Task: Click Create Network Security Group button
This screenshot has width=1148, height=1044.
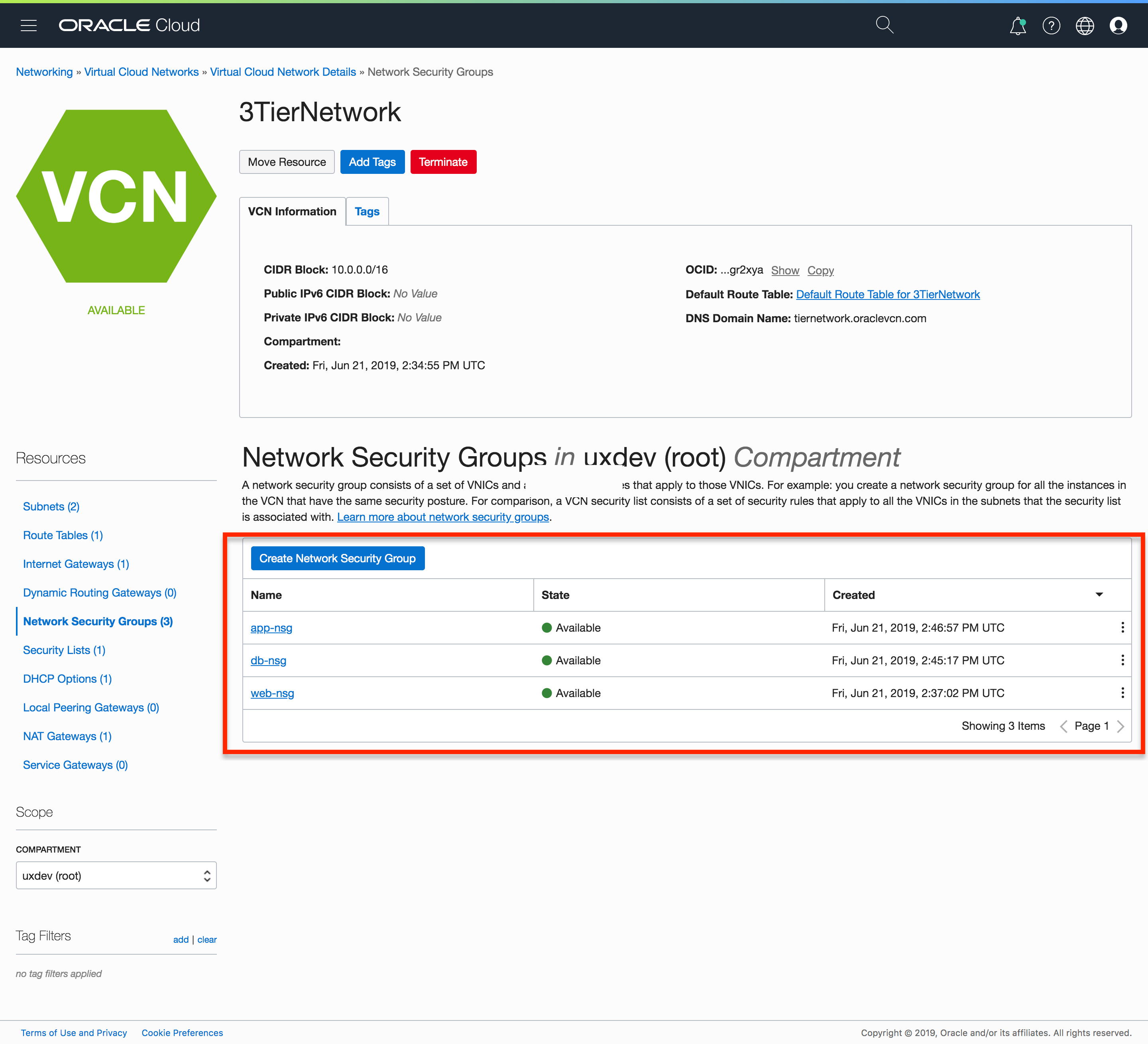Action: [x=337, y=558]
